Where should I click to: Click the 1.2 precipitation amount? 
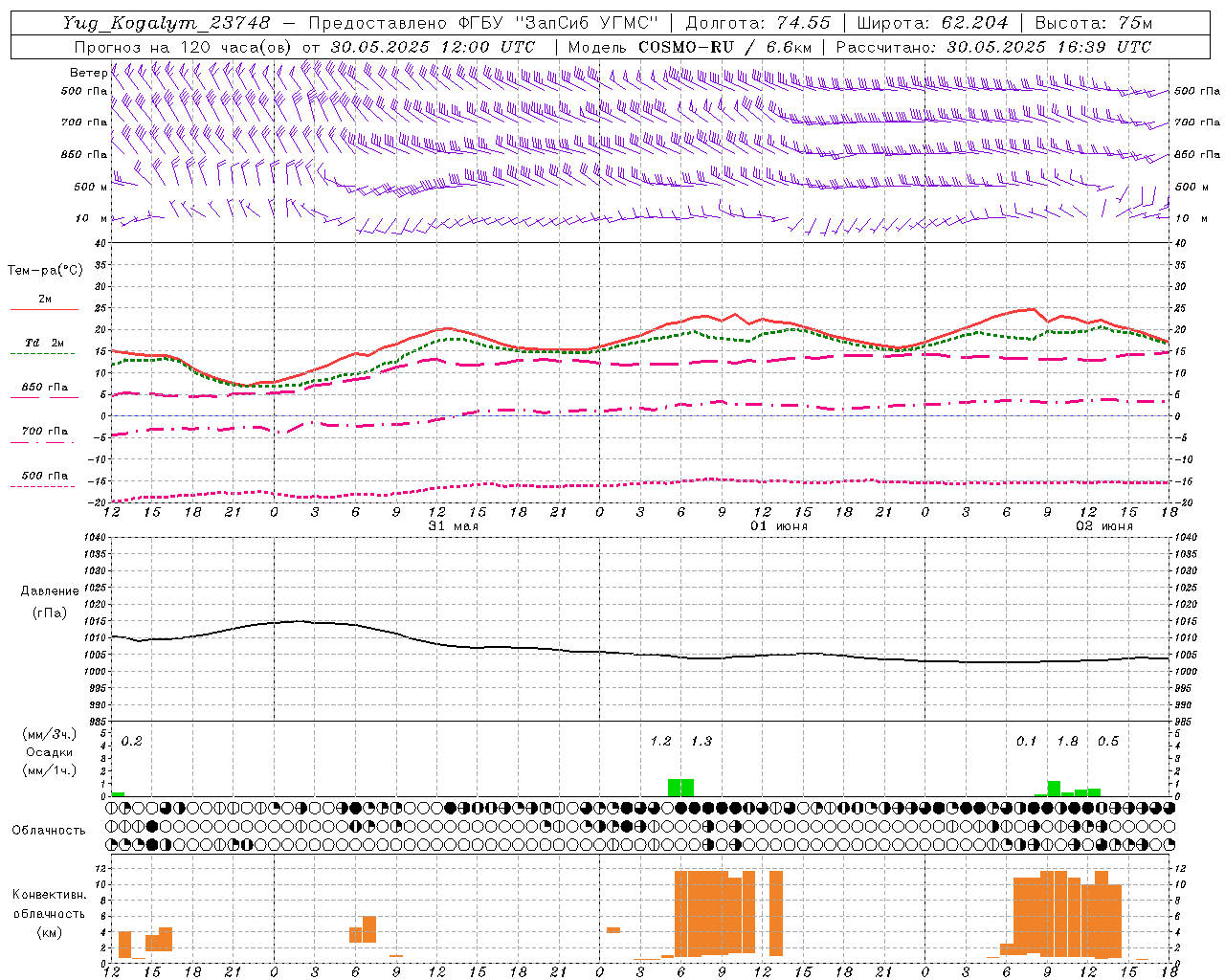point(660,742)
